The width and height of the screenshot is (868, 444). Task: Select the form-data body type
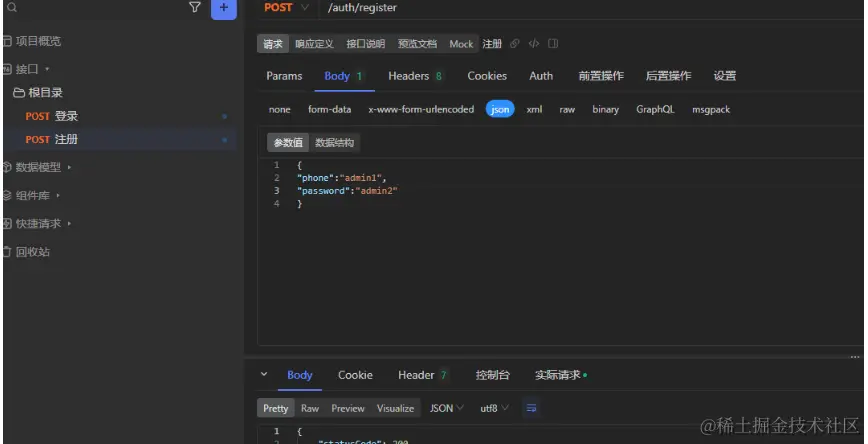tap(329, 110)
